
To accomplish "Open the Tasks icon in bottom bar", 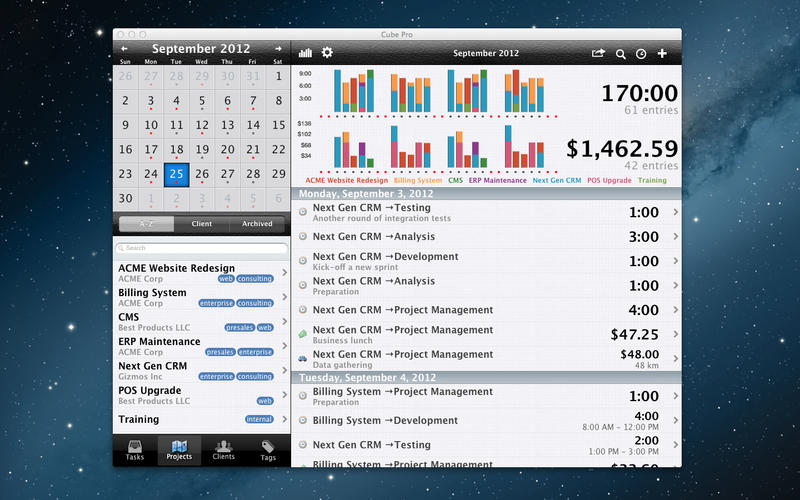I will click(134, 450).
